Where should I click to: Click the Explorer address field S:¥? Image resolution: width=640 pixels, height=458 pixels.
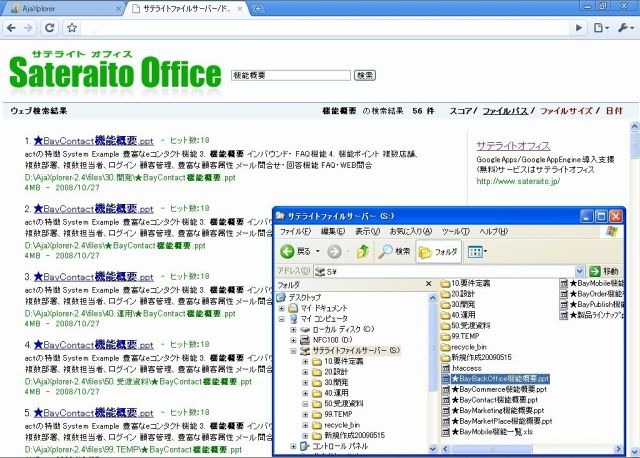(444, 271)
